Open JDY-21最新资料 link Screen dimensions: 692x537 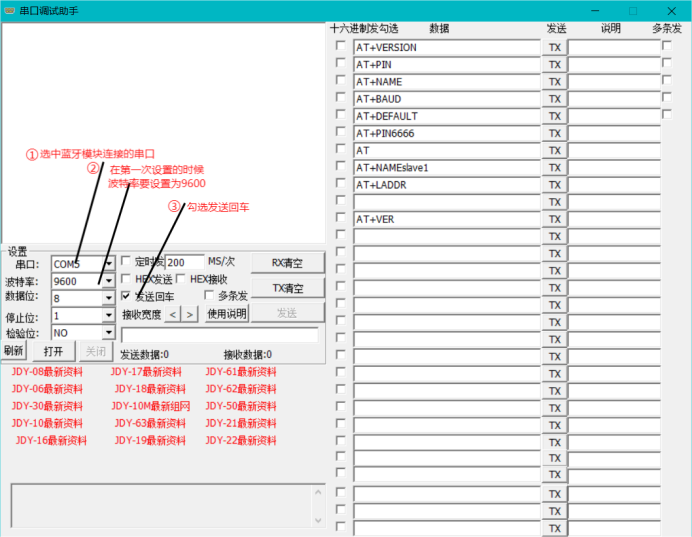pyautogui.click(x=241, y=423)
